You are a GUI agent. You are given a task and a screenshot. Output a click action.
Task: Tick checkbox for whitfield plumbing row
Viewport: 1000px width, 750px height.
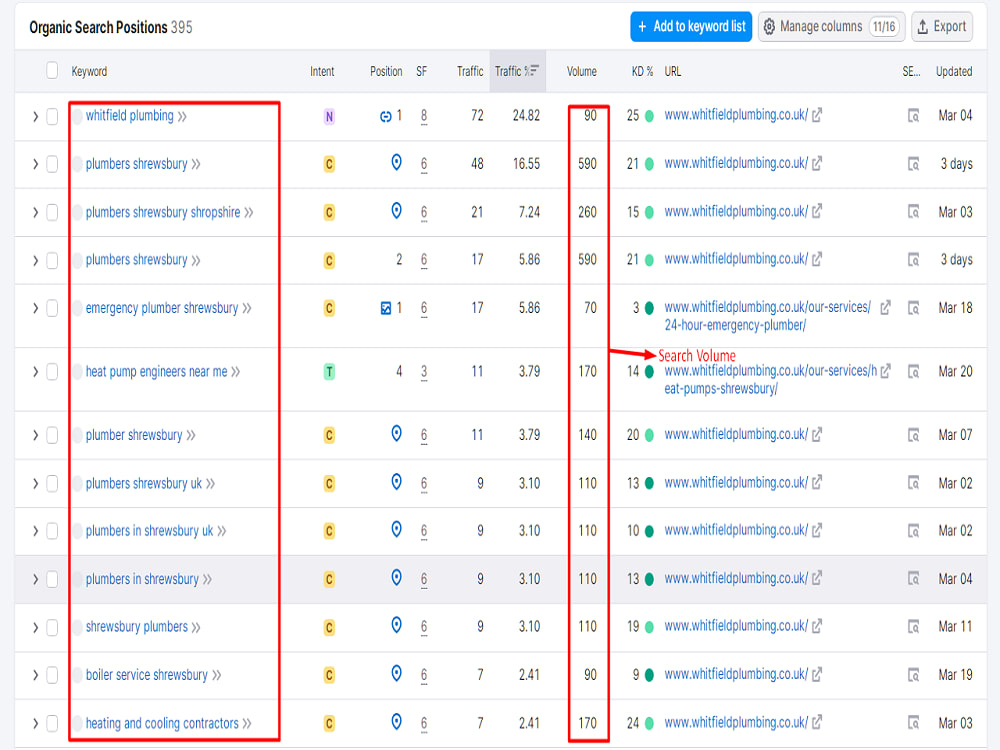pyautogui.click(x=52, y=116)
